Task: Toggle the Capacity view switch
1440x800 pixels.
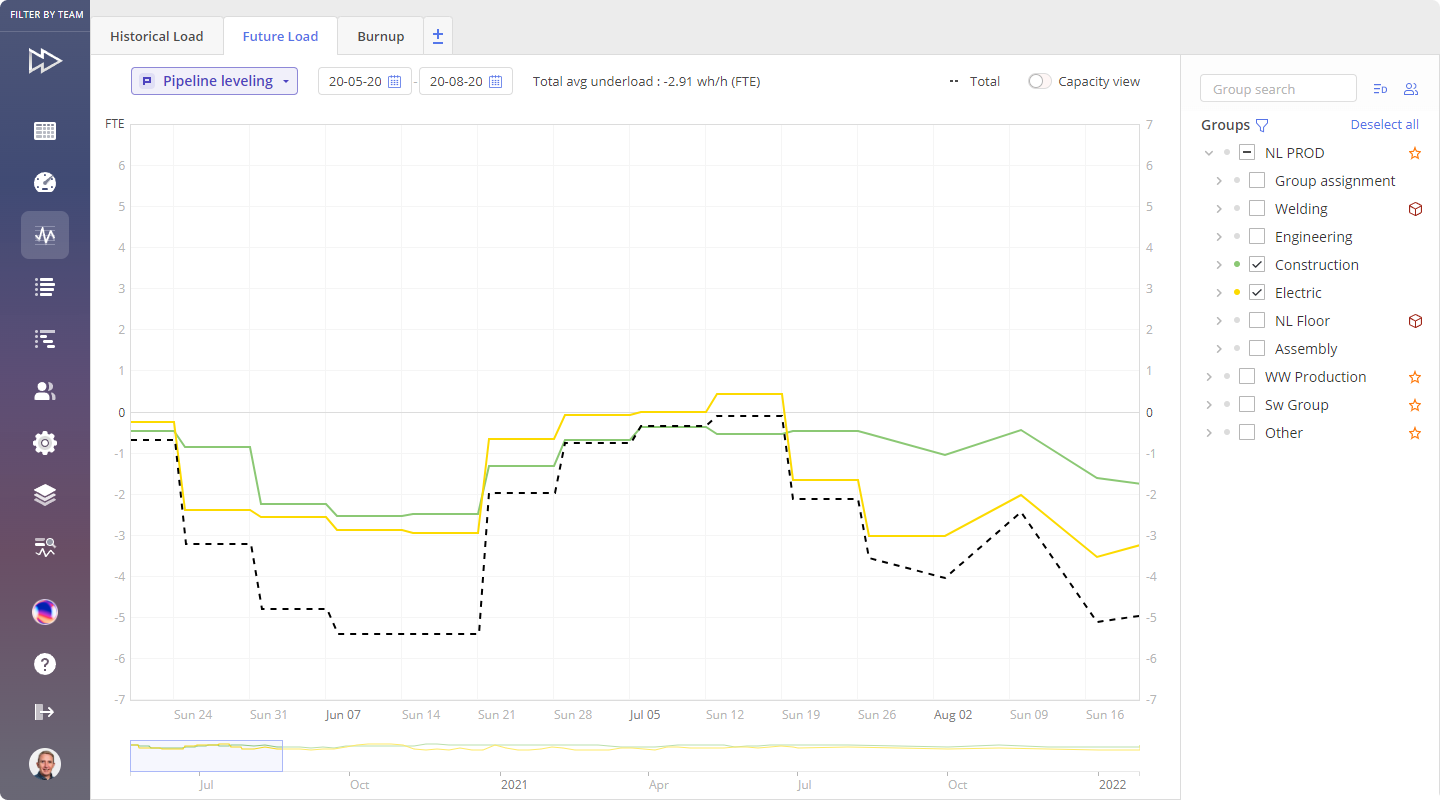Action: [1041, 82]
